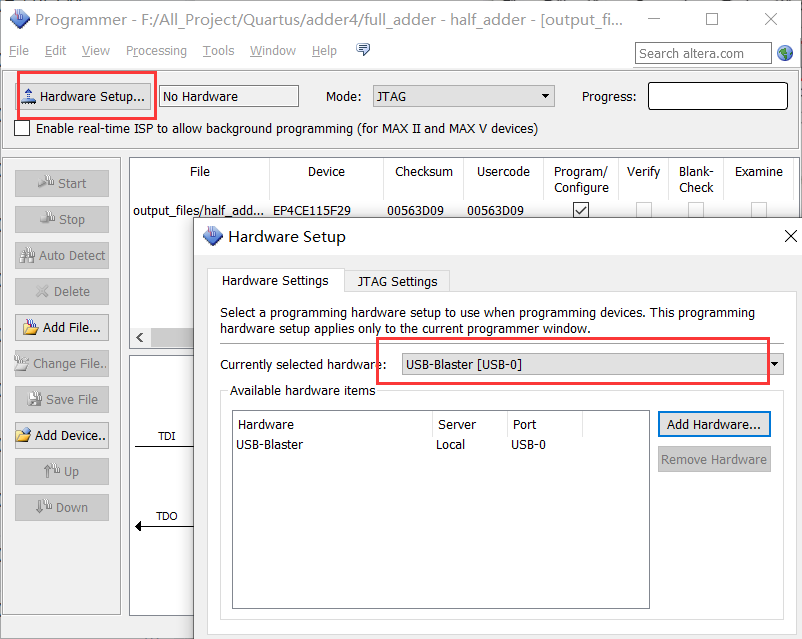Click the Server column header
The width and height of the screenshot is (802, 639).
point(470,424)
